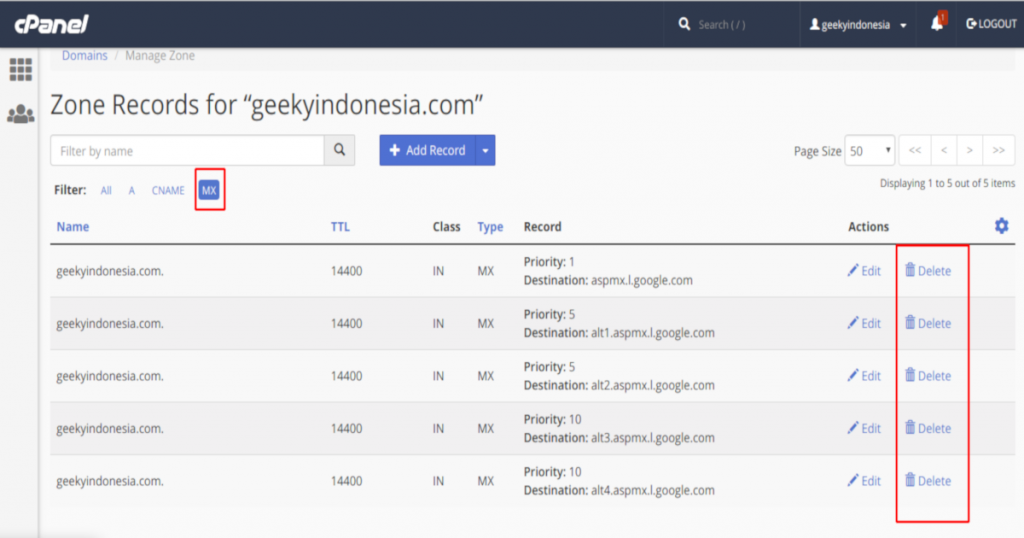
Task: Edit the alt2.aspmx.l.google.com record
Action: (x=864, y=375)
